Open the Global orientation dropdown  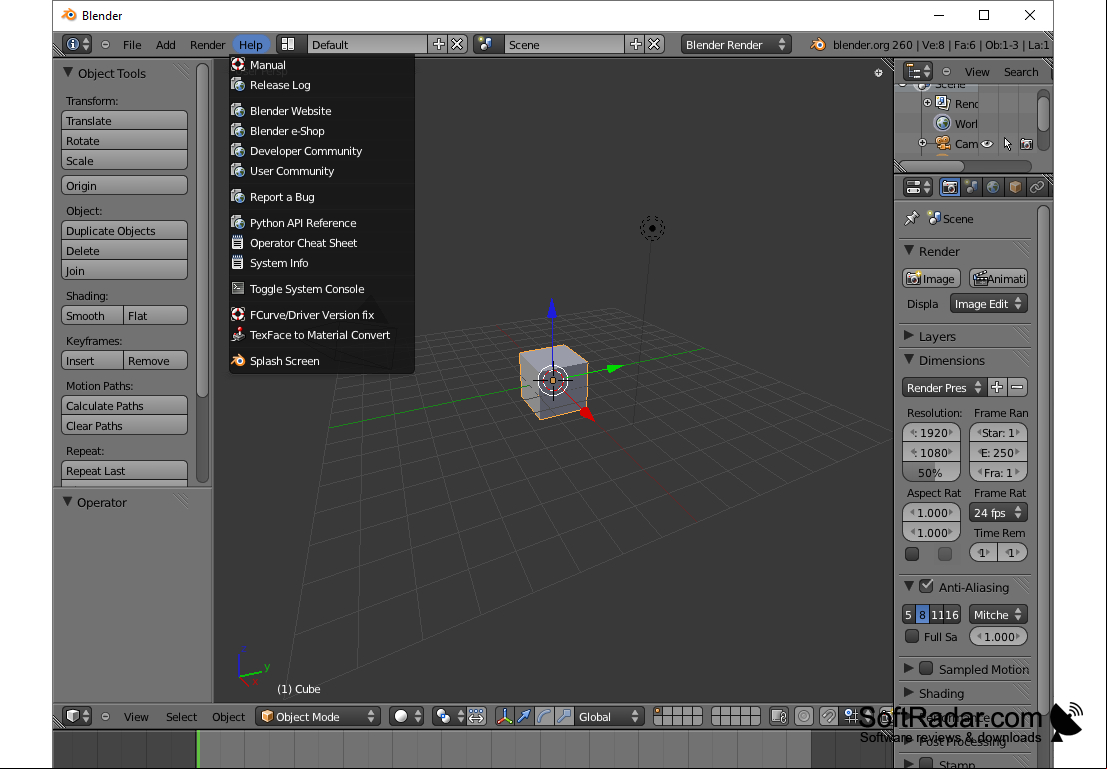609,716
